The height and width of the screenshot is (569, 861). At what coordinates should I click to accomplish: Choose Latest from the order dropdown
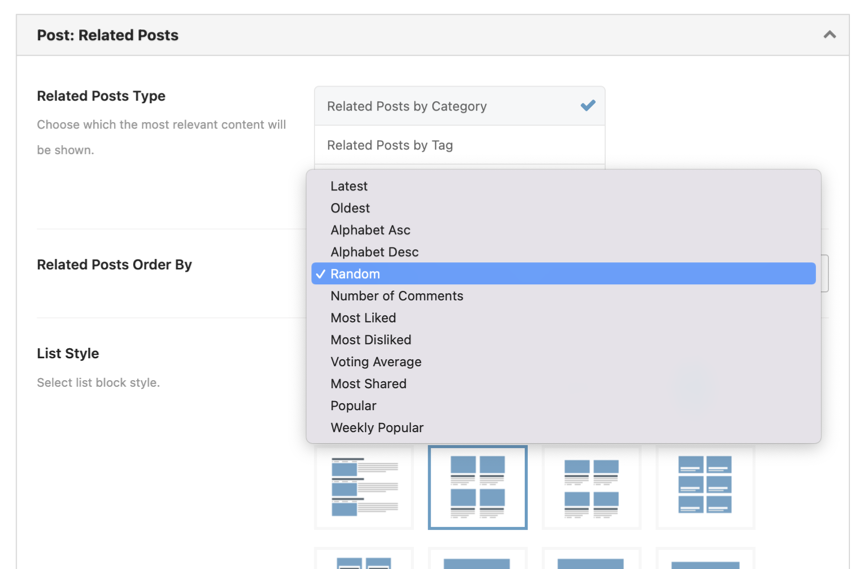click(x=563, y=186)
